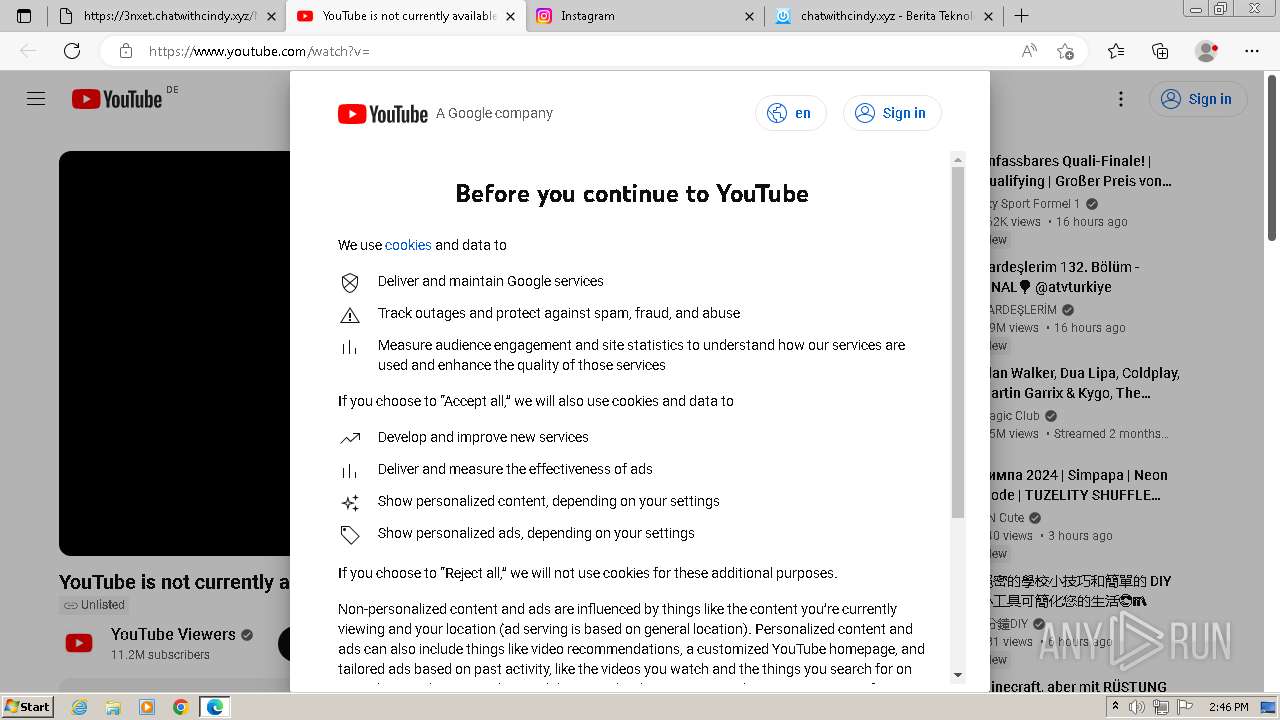Screen dimensions: 1280x720
Task: Open a new browser tab
Action: tap(1021, 16)
